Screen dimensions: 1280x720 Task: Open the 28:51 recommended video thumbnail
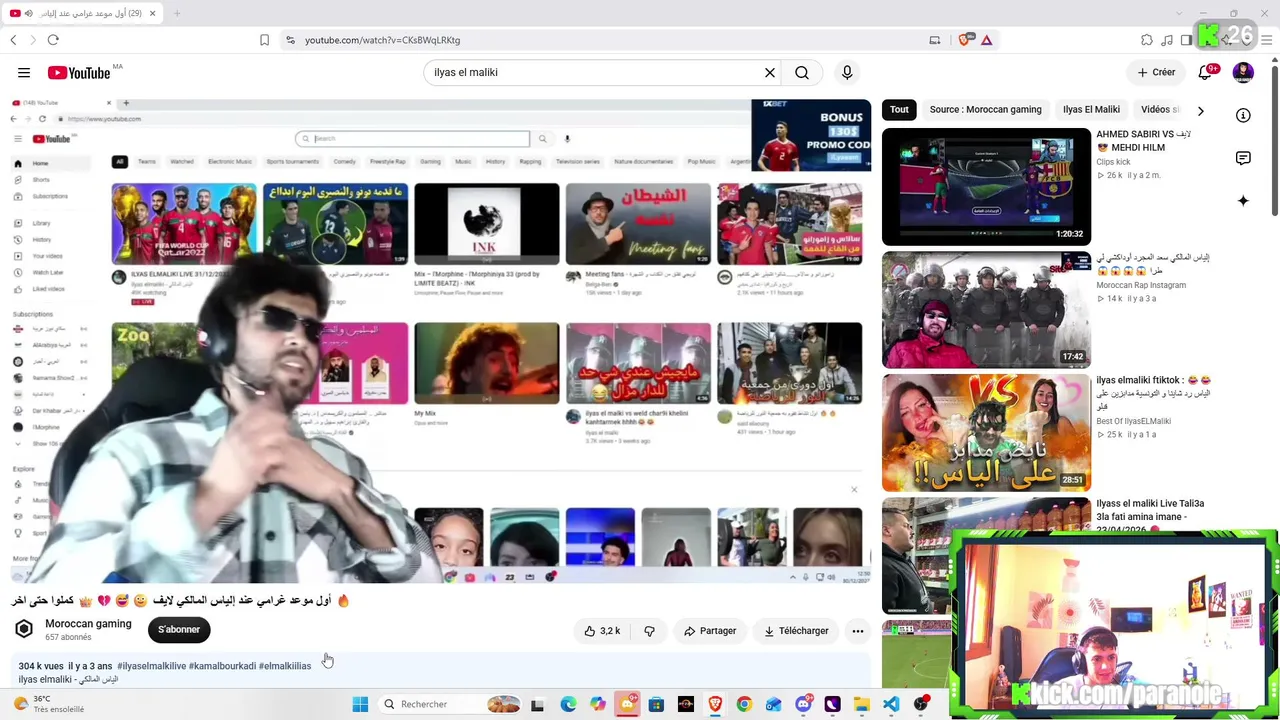(x=986, y=433)
